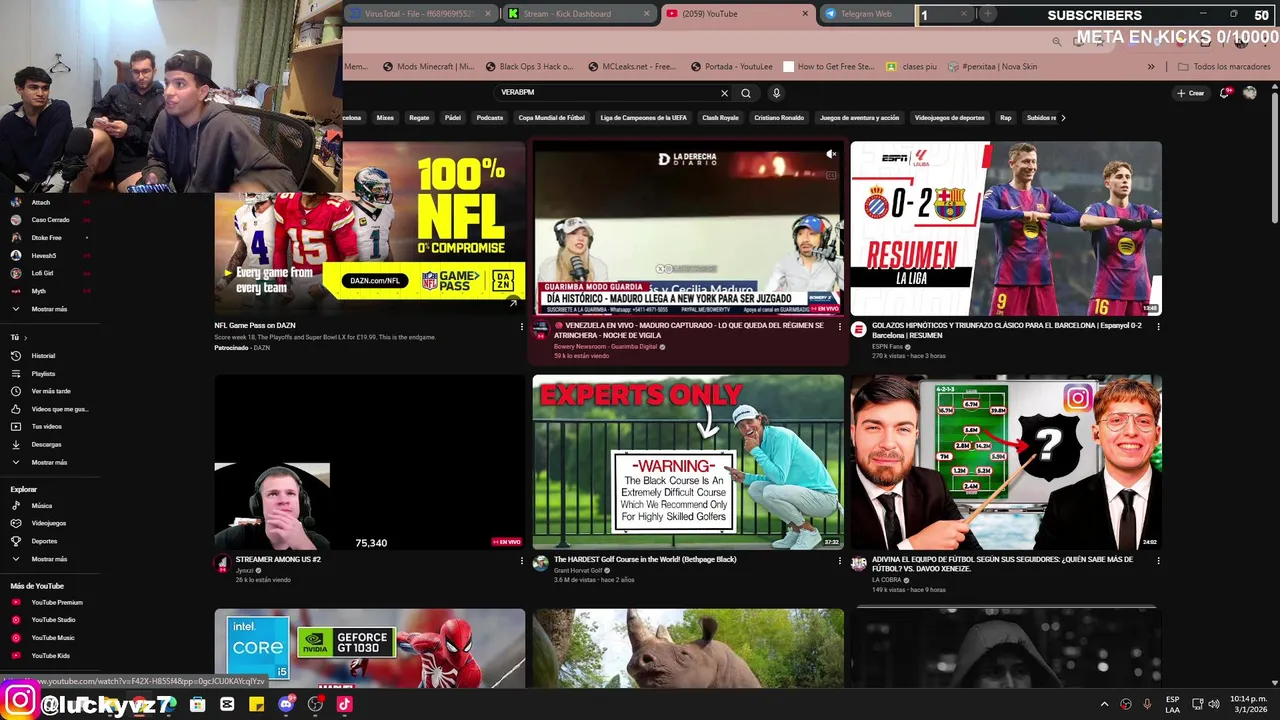Open Caso Cerrado subscription channel
This screenshot has width=1280, height=720.
[50, 220]
